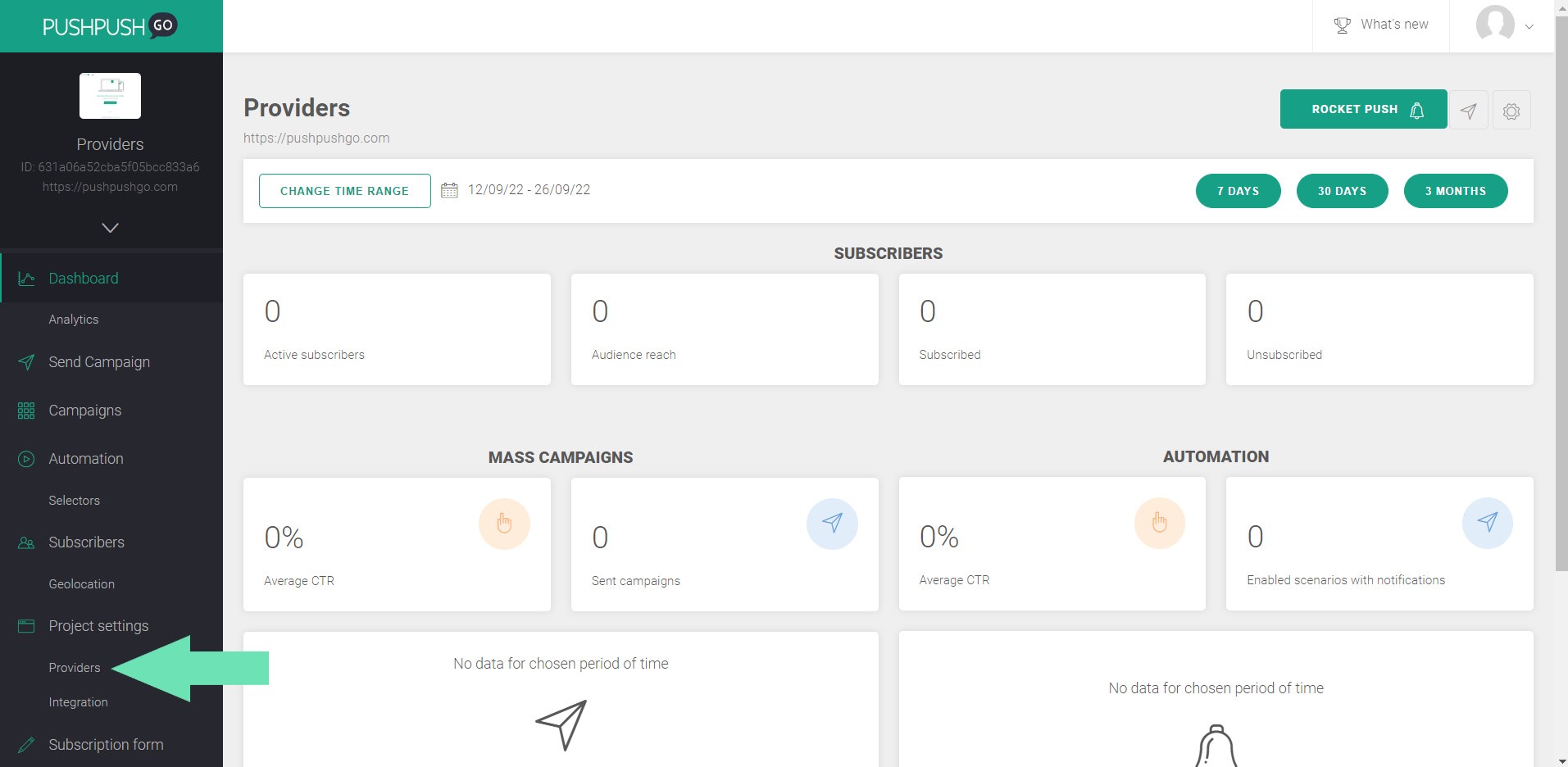Click the hand icon on Mass Campaigns Average CTR
The width and height of the screenshot is (1568, 767).
point(504,524)
